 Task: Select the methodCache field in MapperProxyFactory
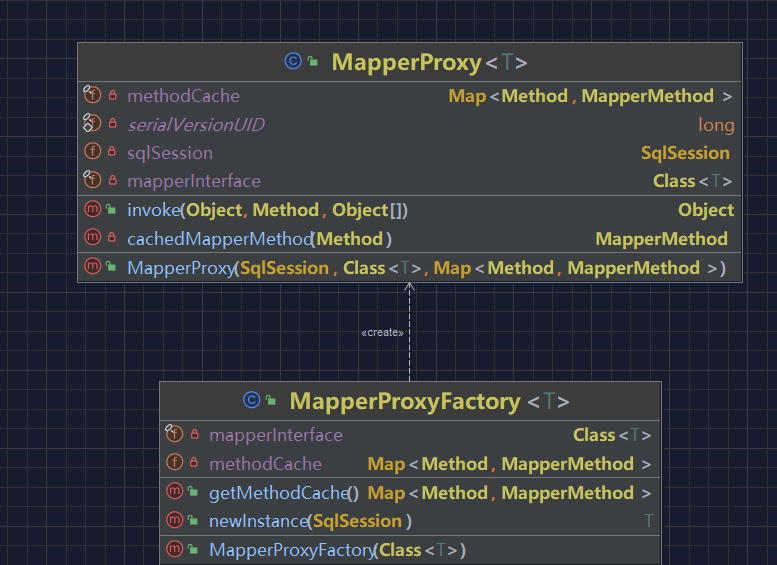click(x=410, y=464)
